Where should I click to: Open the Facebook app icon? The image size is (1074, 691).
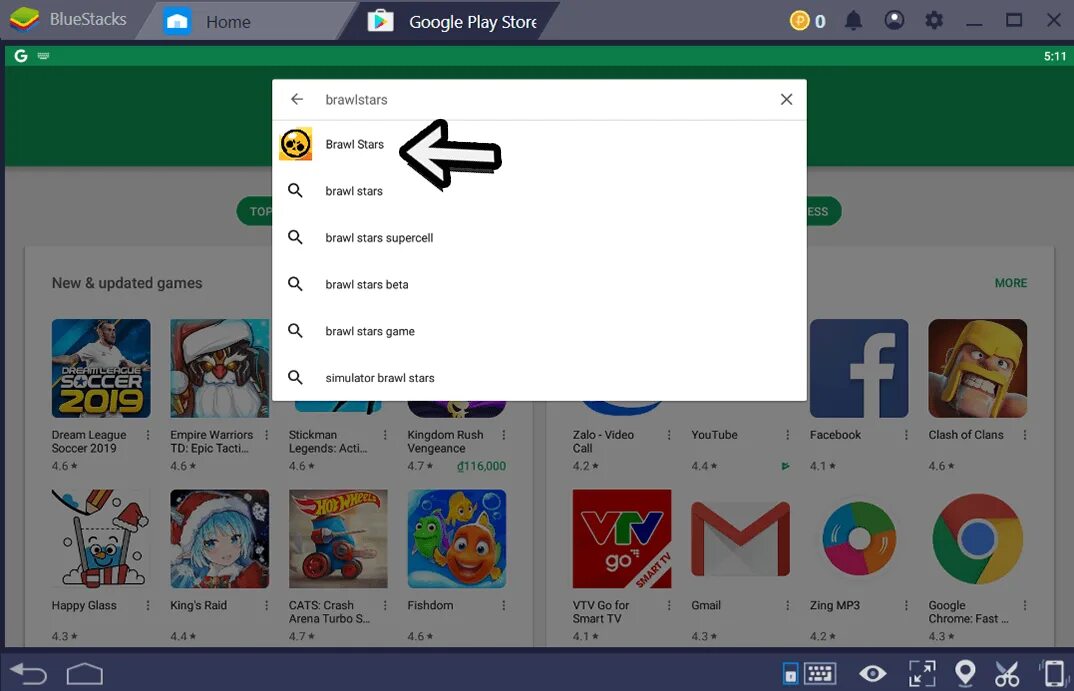(859, 368)
